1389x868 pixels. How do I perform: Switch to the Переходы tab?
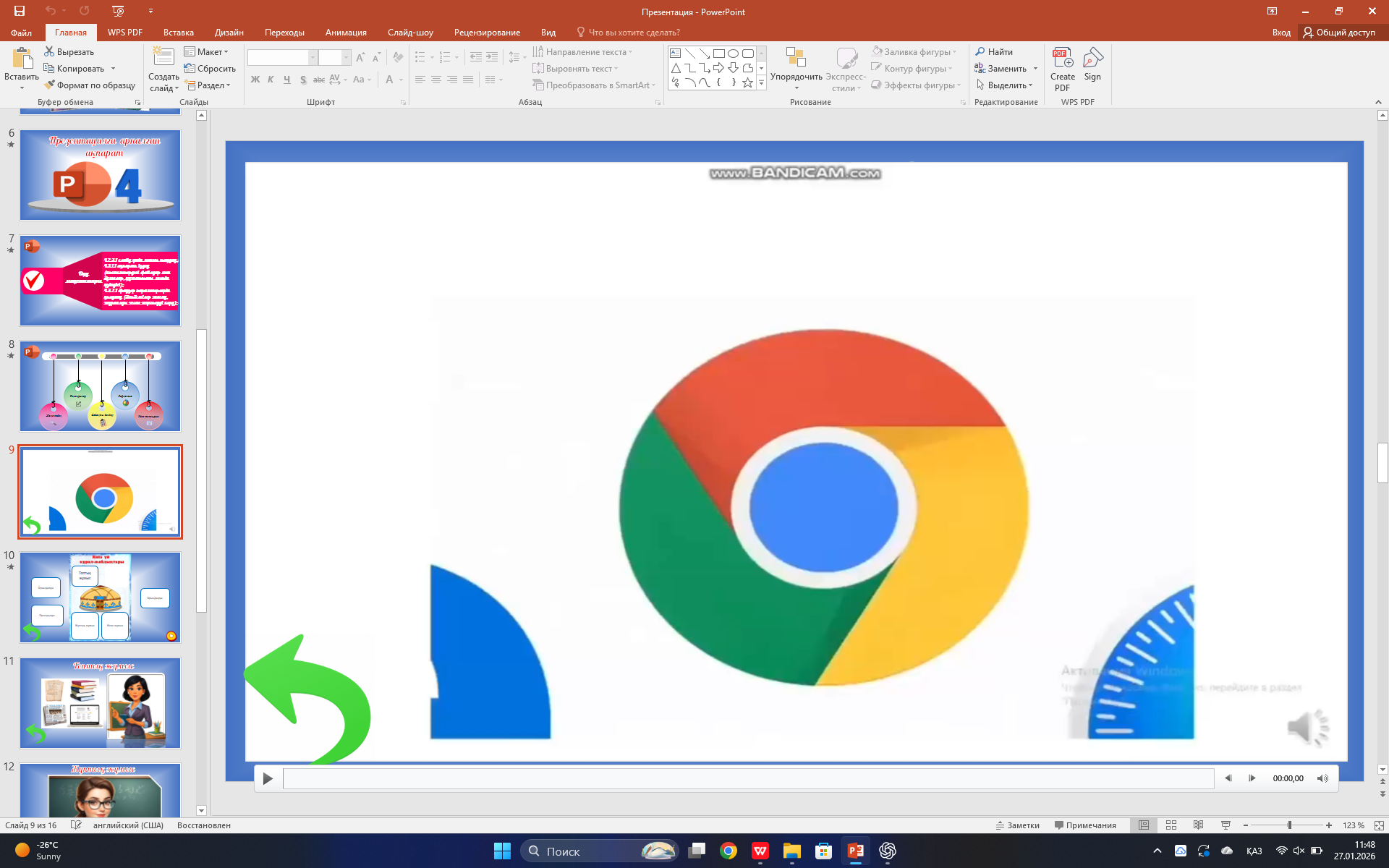(284, 33)
